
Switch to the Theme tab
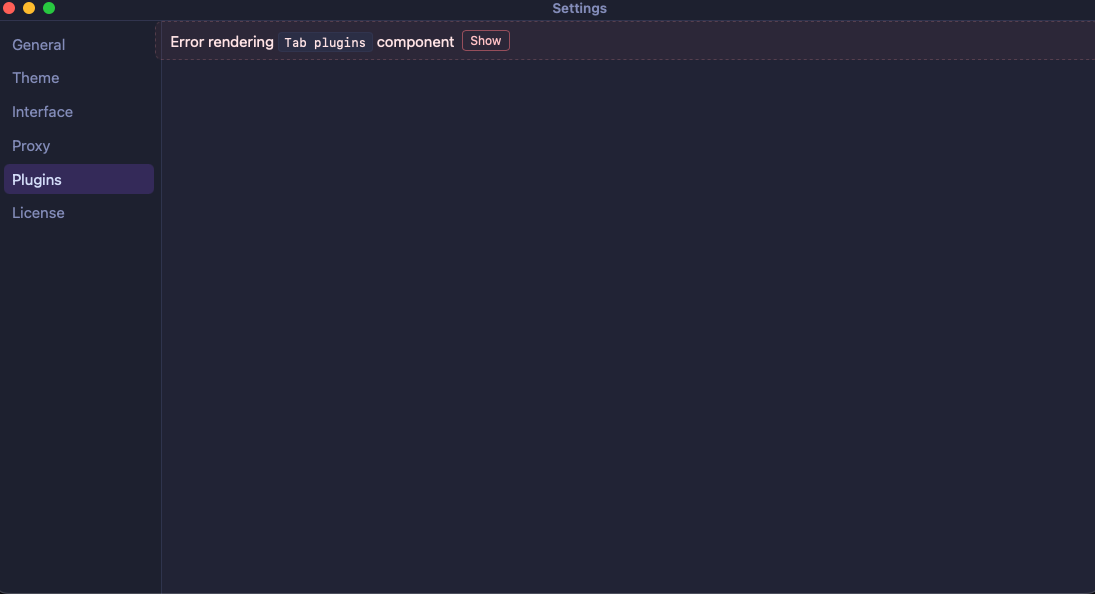pyautogui.click(x=36, y=78)
